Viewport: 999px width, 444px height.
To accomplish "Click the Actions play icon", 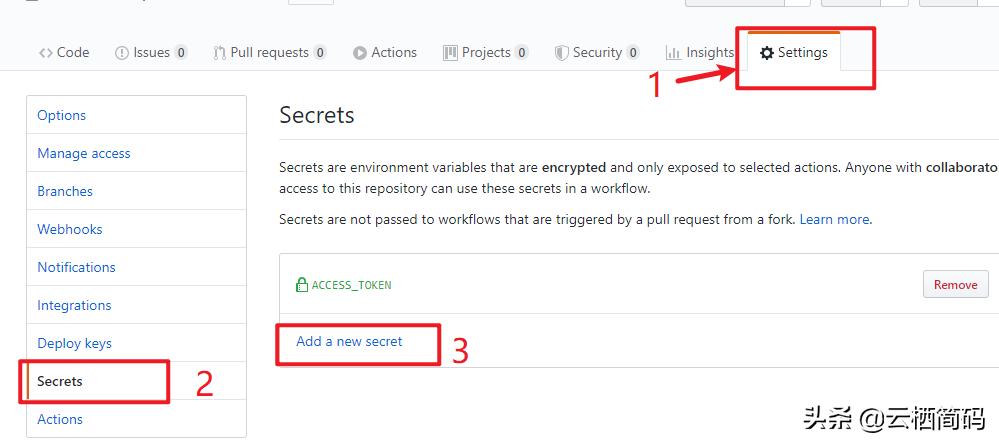I will pyautogui.click(x=360, y=53).
